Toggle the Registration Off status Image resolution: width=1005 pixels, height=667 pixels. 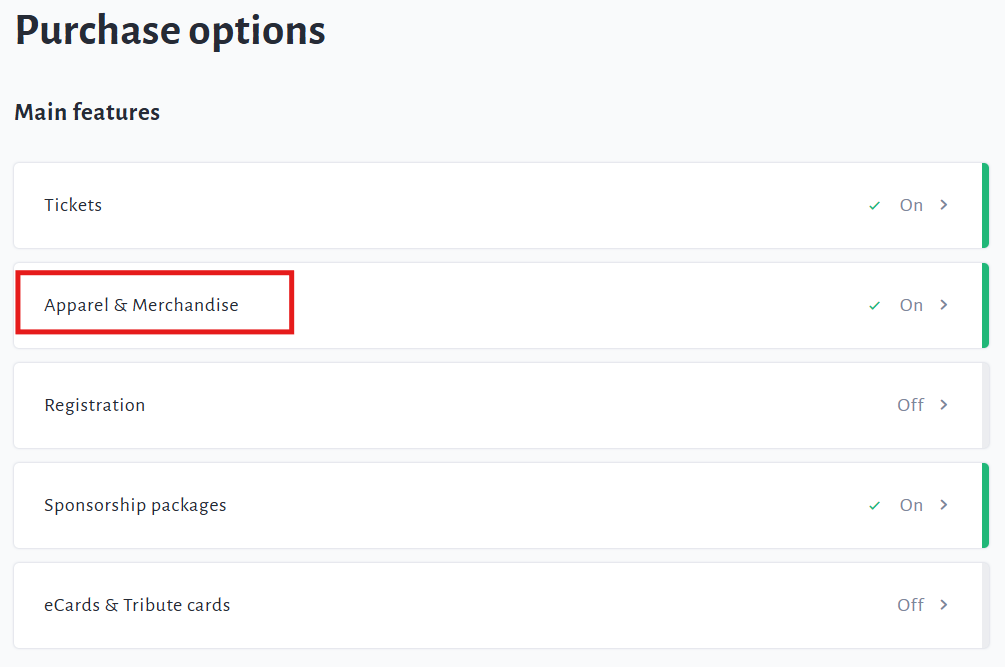(910, 405)
